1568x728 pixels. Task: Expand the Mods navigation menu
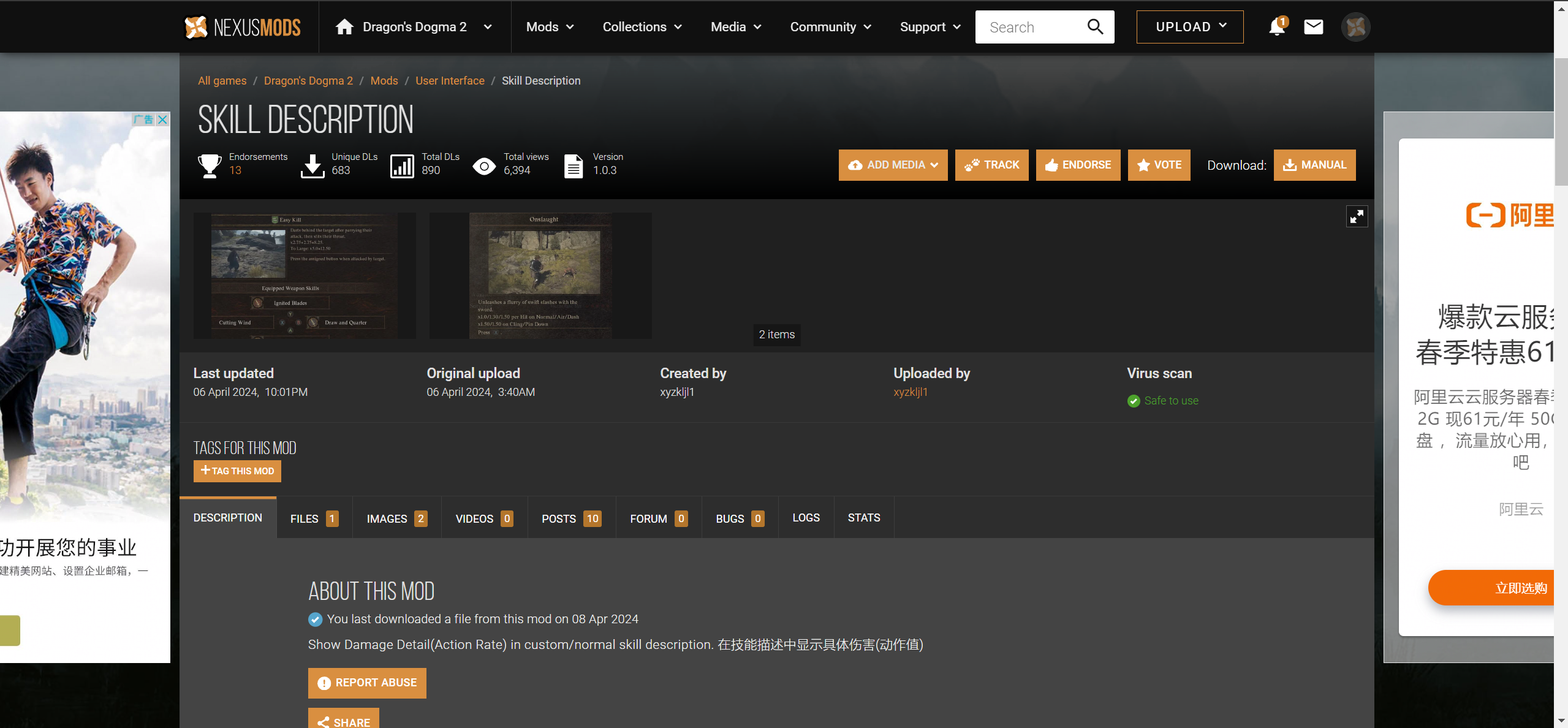pyautogui.click(x=550, y=27)
